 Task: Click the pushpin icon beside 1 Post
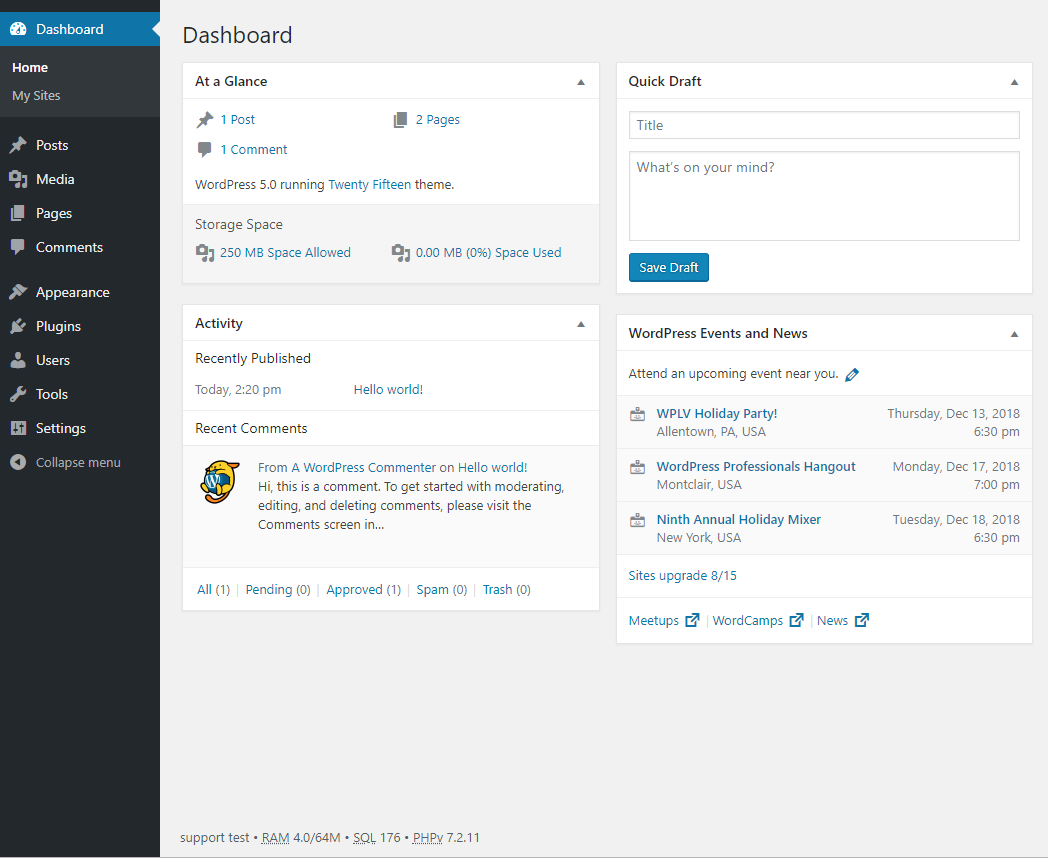click(x=205, y=120)
